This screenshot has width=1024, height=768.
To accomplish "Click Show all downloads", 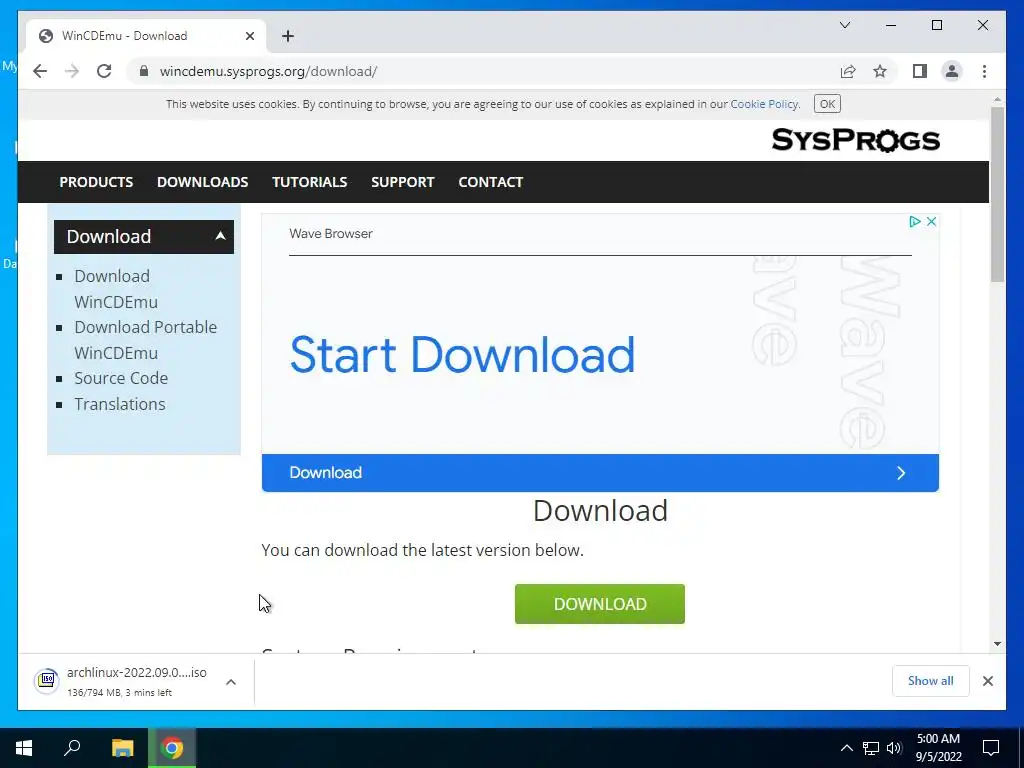I will tap(930, 681).
